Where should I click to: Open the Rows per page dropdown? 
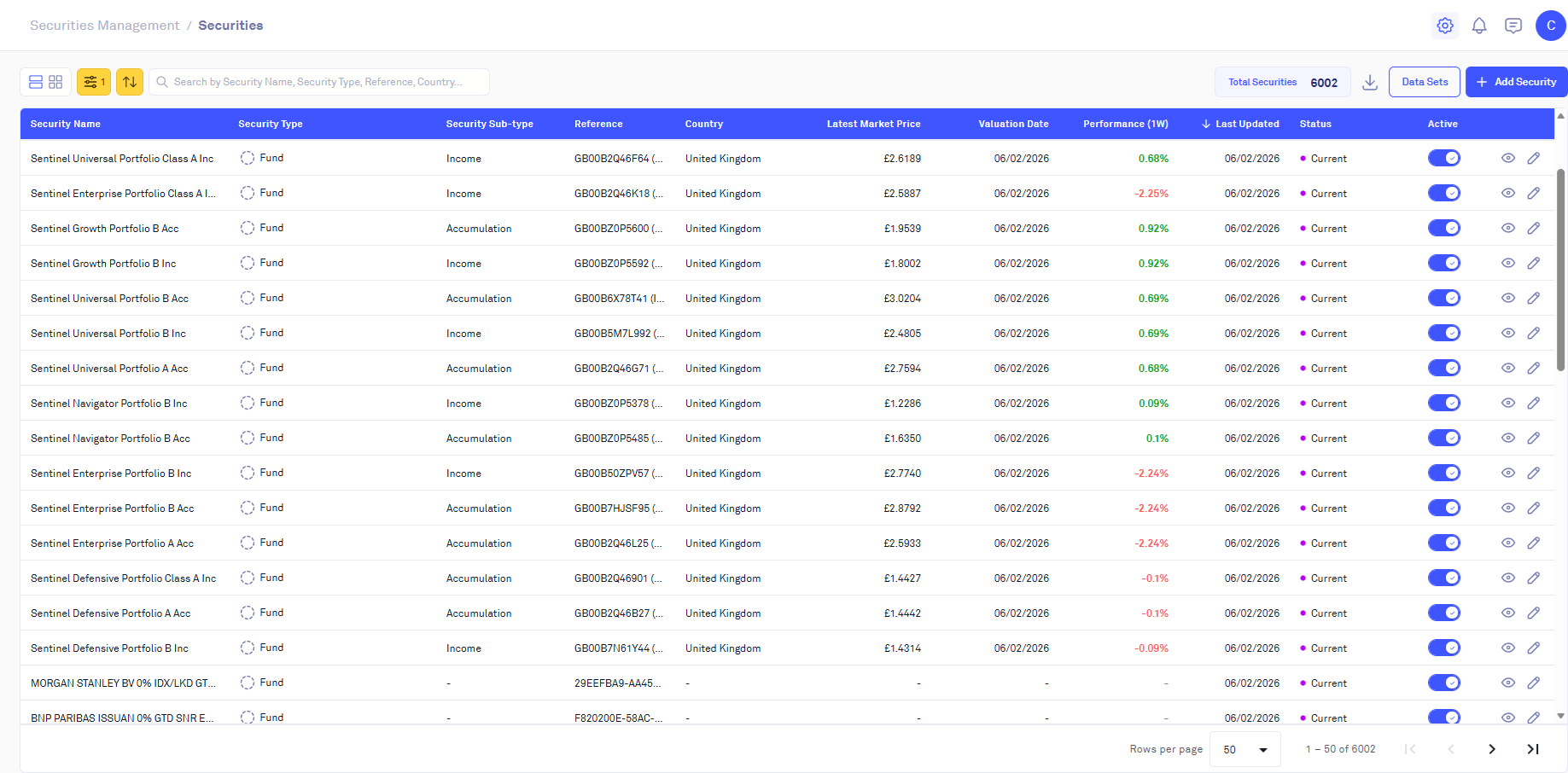[x=1245, y=749]
